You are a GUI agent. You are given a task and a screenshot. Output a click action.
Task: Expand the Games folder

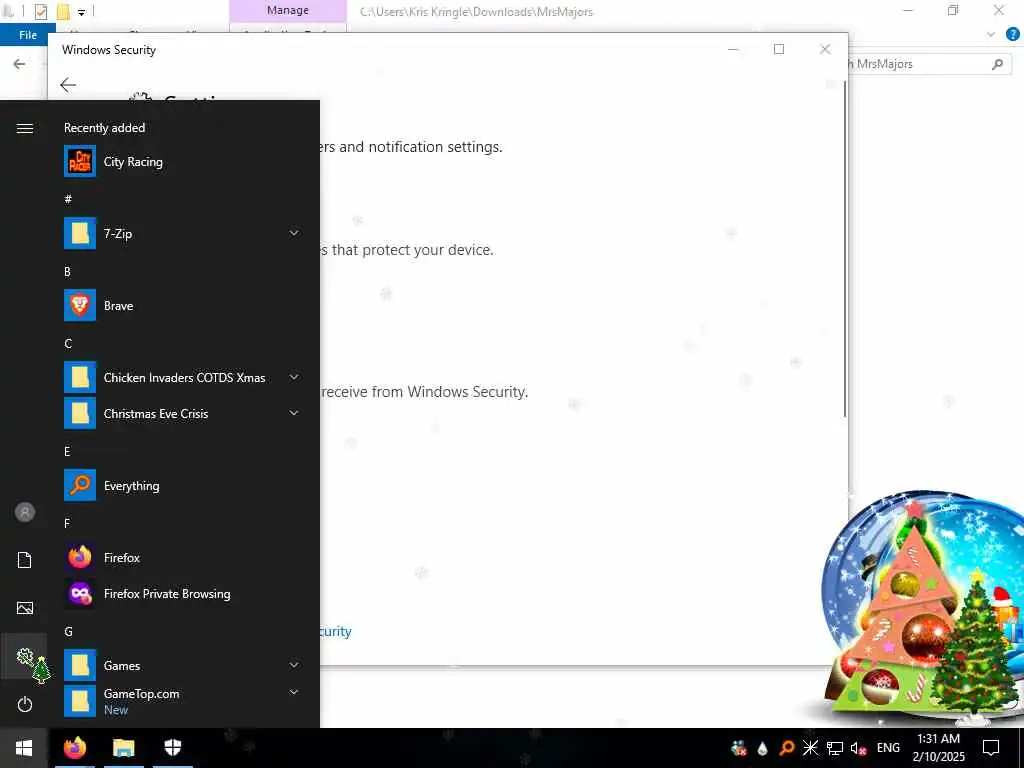click(x=294, y=665)
